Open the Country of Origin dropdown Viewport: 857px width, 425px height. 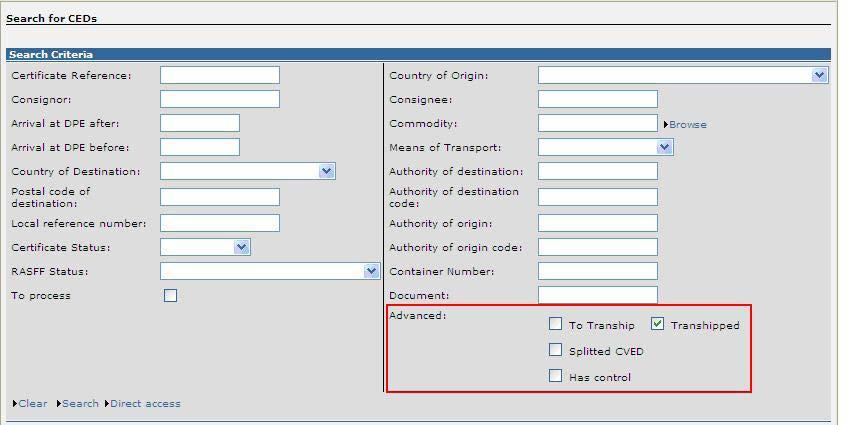click(683, 75)
